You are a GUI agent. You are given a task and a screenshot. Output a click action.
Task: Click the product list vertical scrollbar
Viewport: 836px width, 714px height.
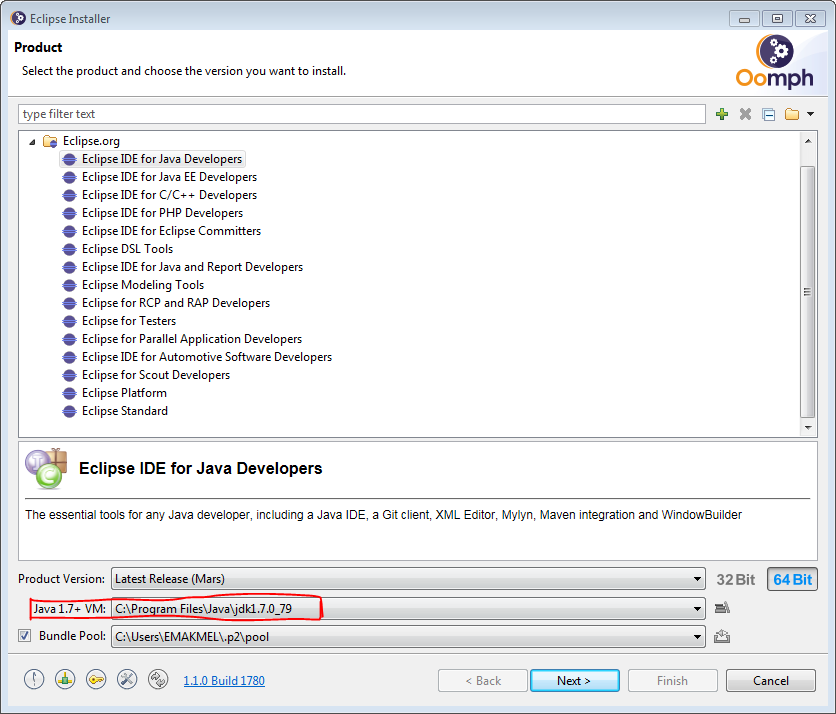click(x=808, y=292)
